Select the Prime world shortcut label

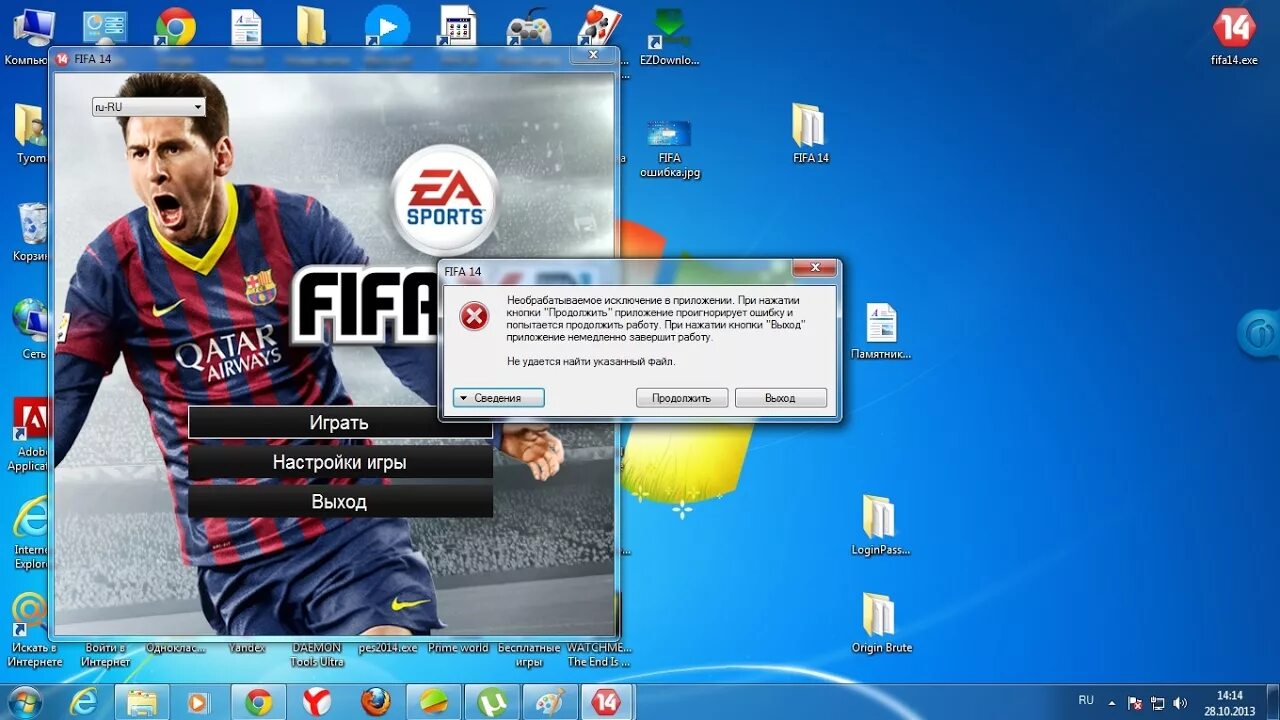[x=458, y=648]
